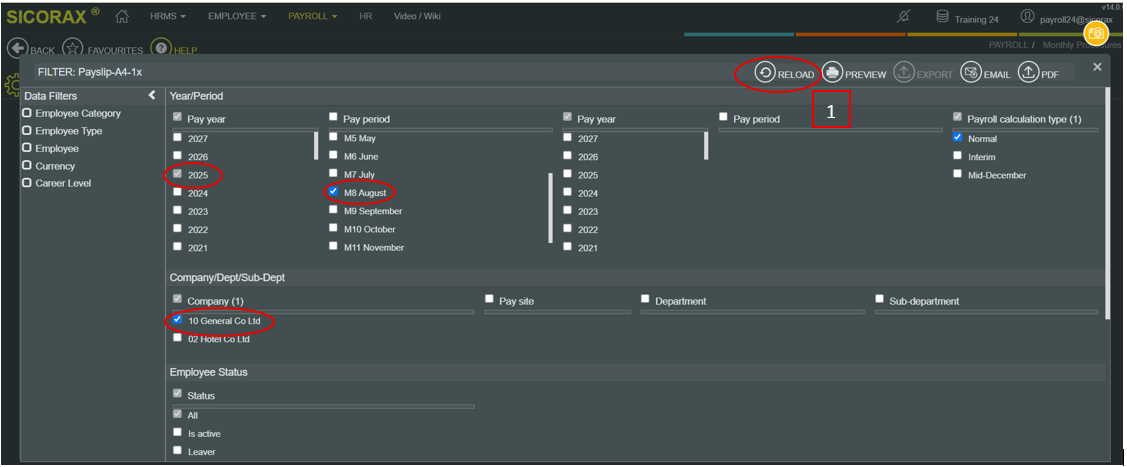Viewport: 1127px width, 467px height.
Task: Go to the home screen icon
Action: coord(123,16)
